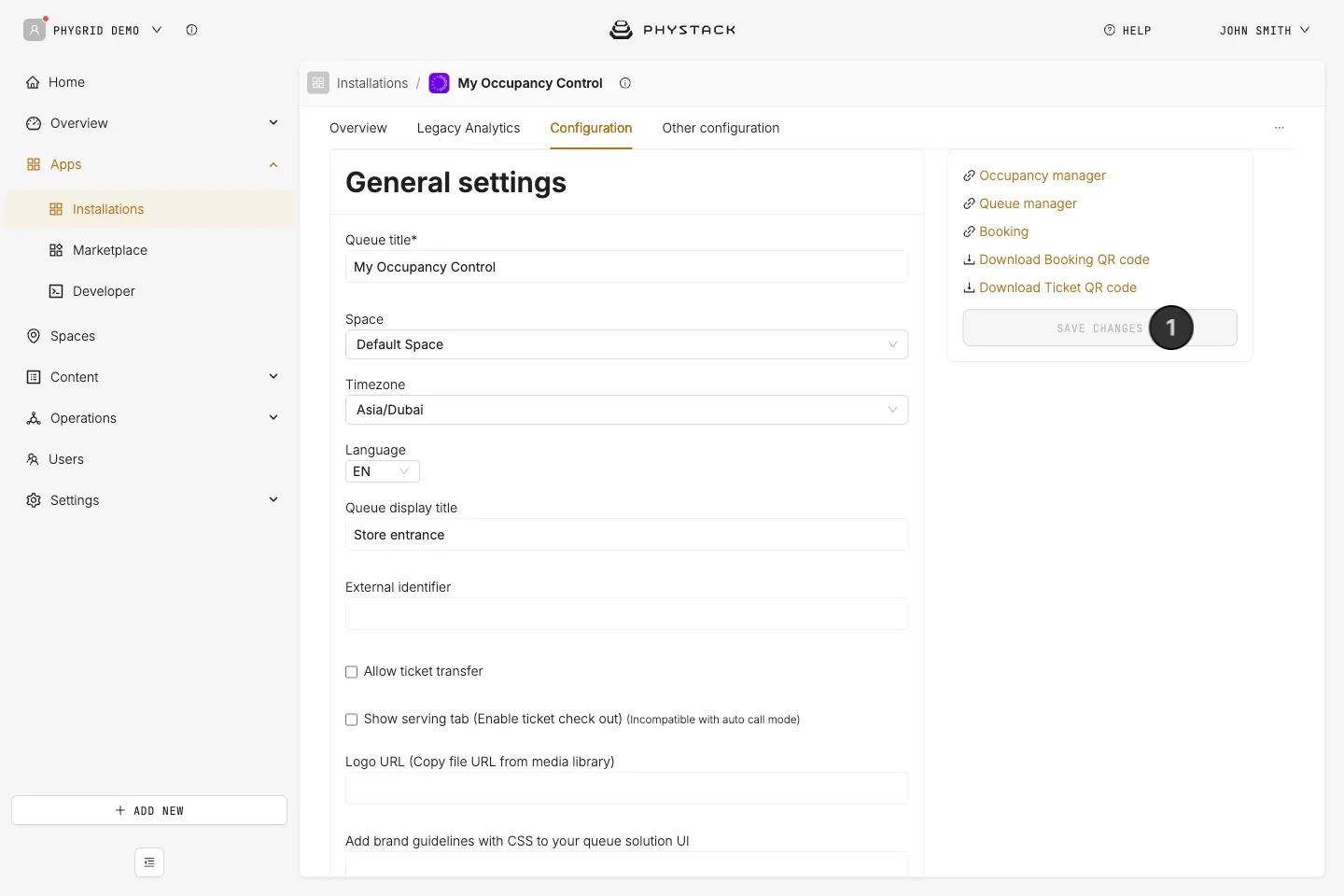Click the sidebar collapse icon at bottom

click(149, 862)
